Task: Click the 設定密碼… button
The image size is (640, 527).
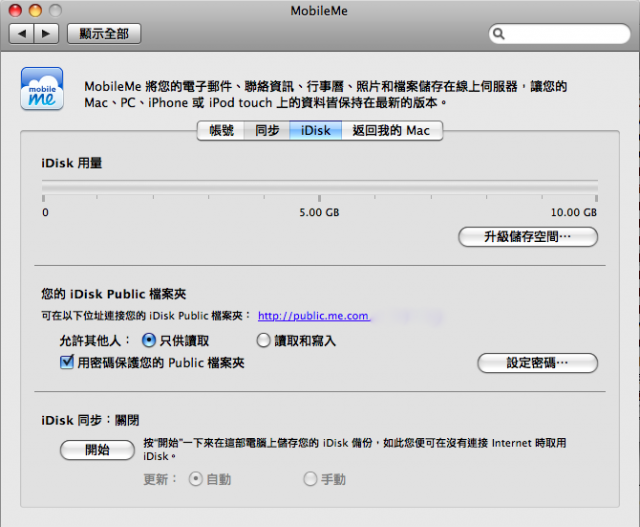Action: coord(538,363)
